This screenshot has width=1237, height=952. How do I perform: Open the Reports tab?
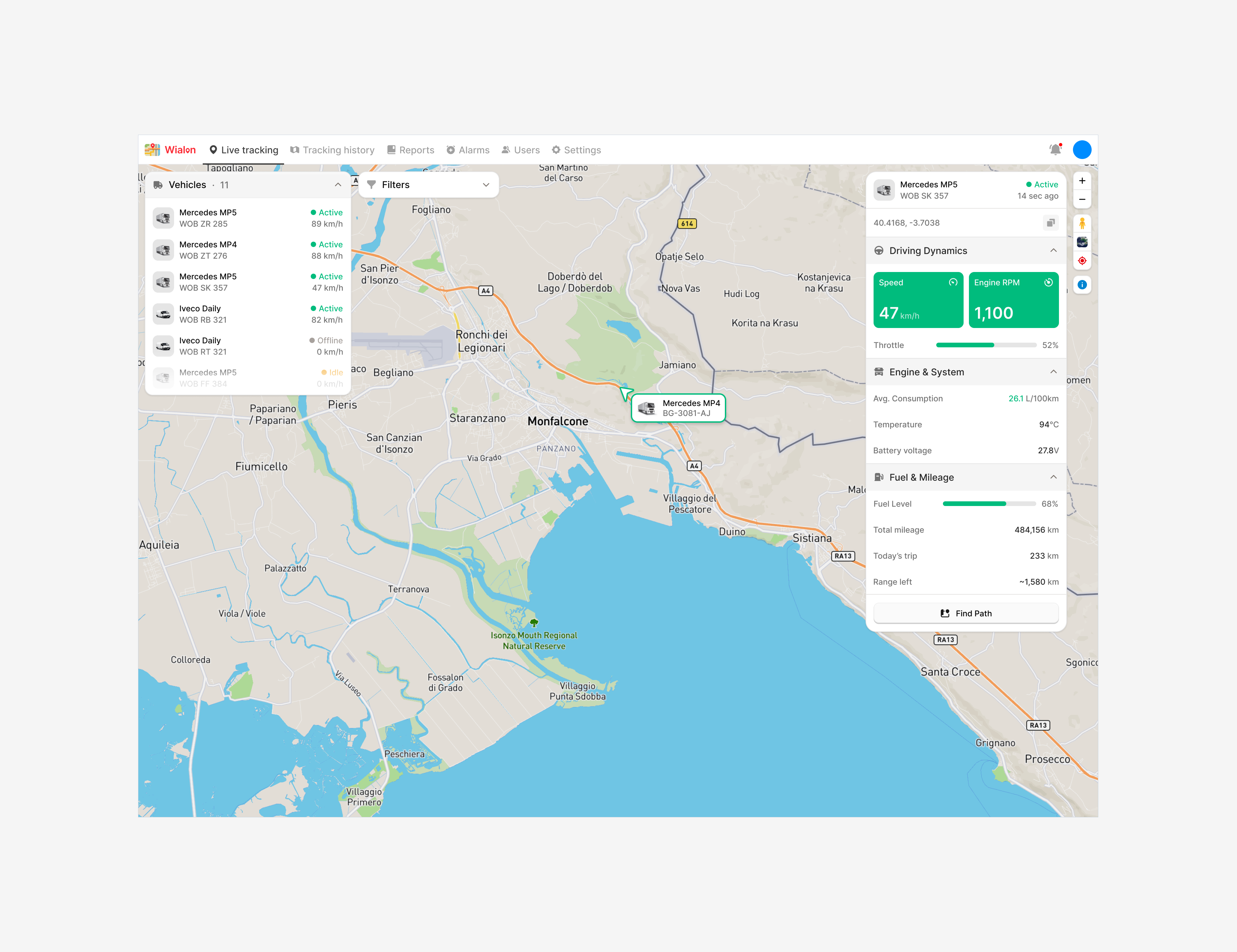click(411, 150)
